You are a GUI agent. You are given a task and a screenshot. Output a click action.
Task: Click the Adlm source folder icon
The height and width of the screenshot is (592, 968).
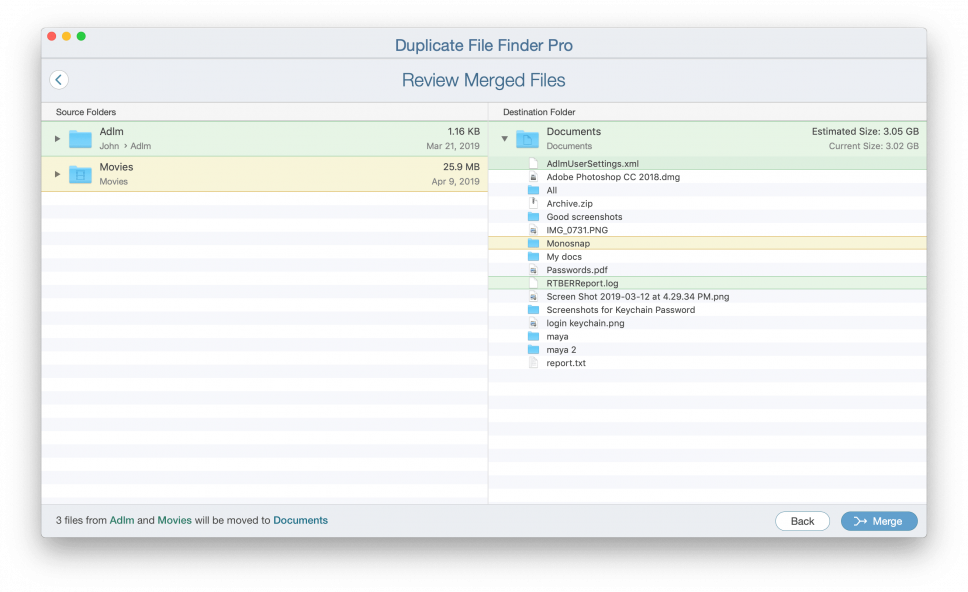pos(79,137)
